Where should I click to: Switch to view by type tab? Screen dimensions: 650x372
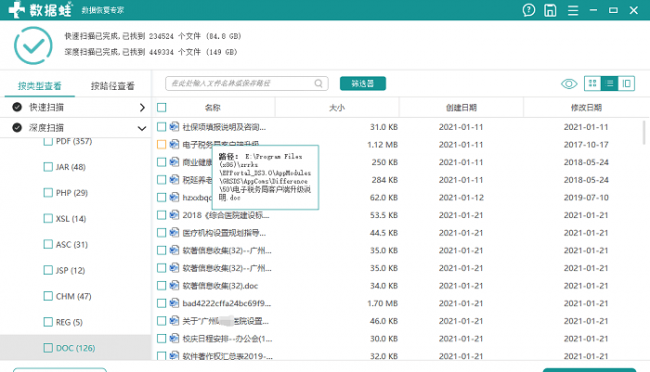pyautogui.click(x=39, y=86)
